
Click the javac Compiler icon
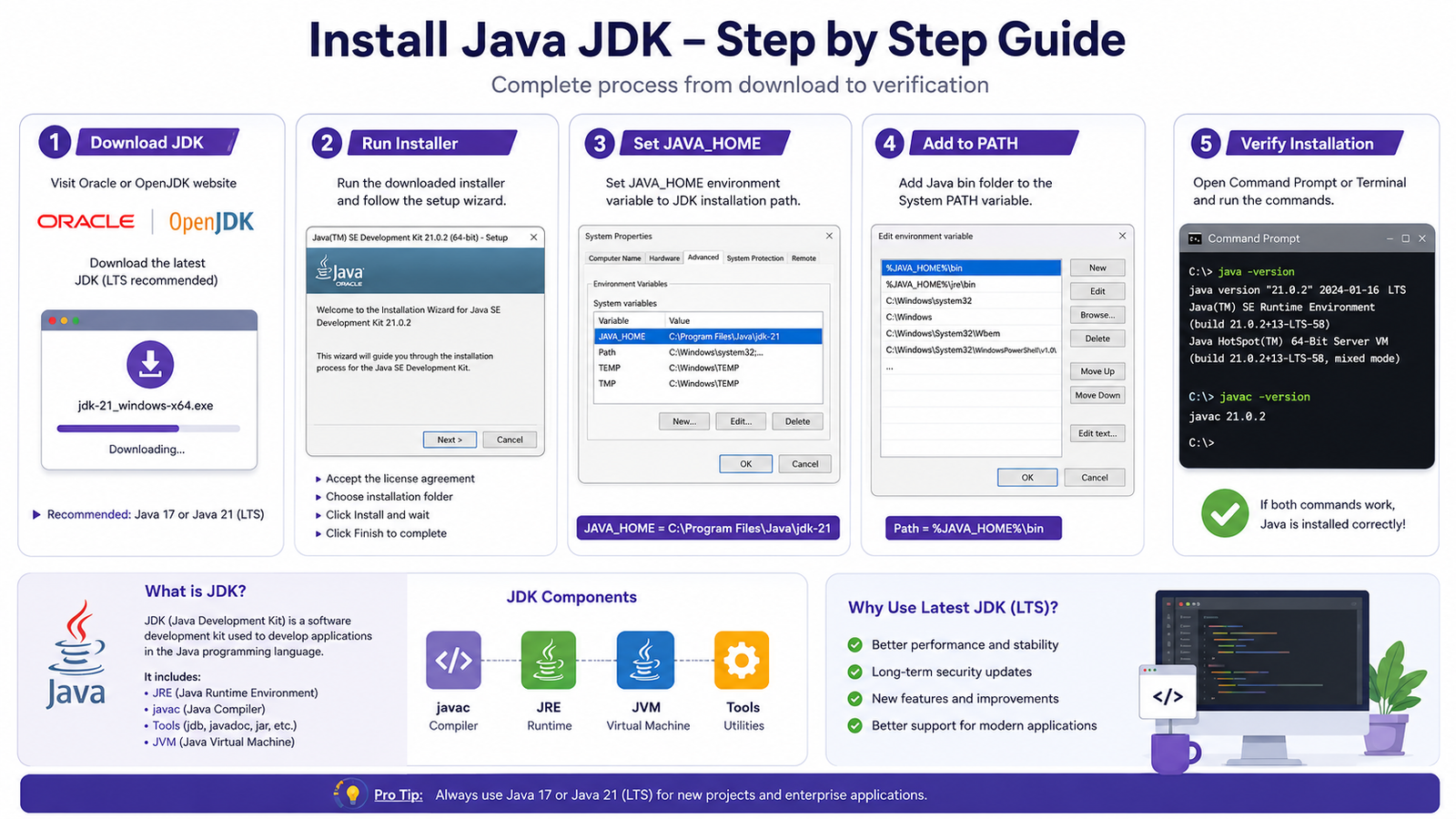pos(453,660)
